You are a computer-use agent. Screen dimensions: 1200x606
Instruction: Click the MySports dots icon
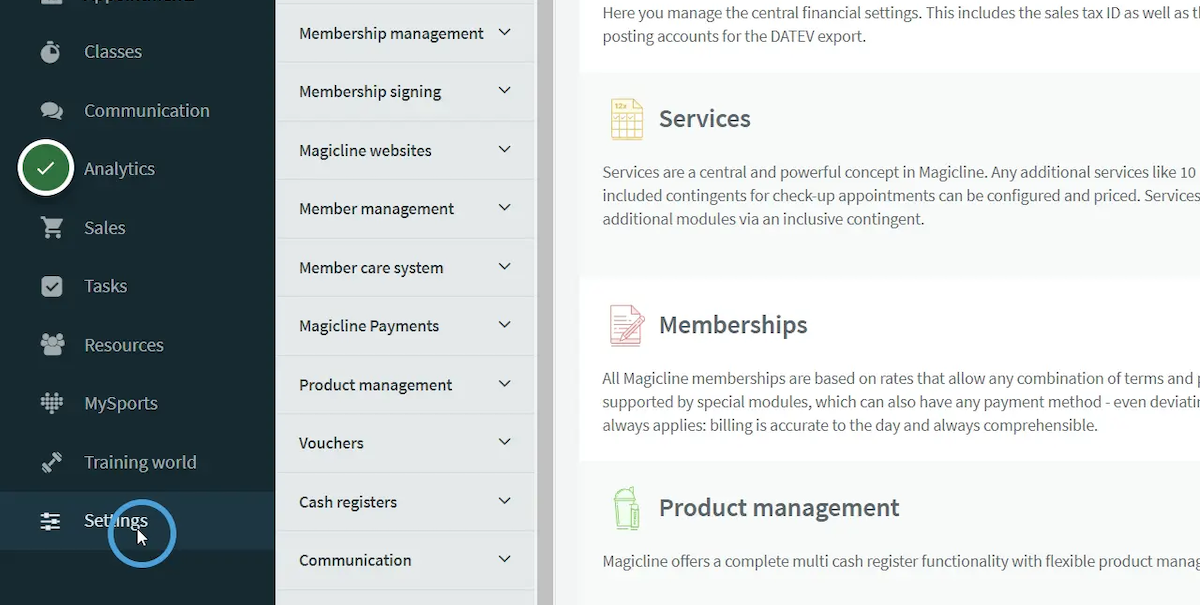pyautogui.click(x=51, y=403)
